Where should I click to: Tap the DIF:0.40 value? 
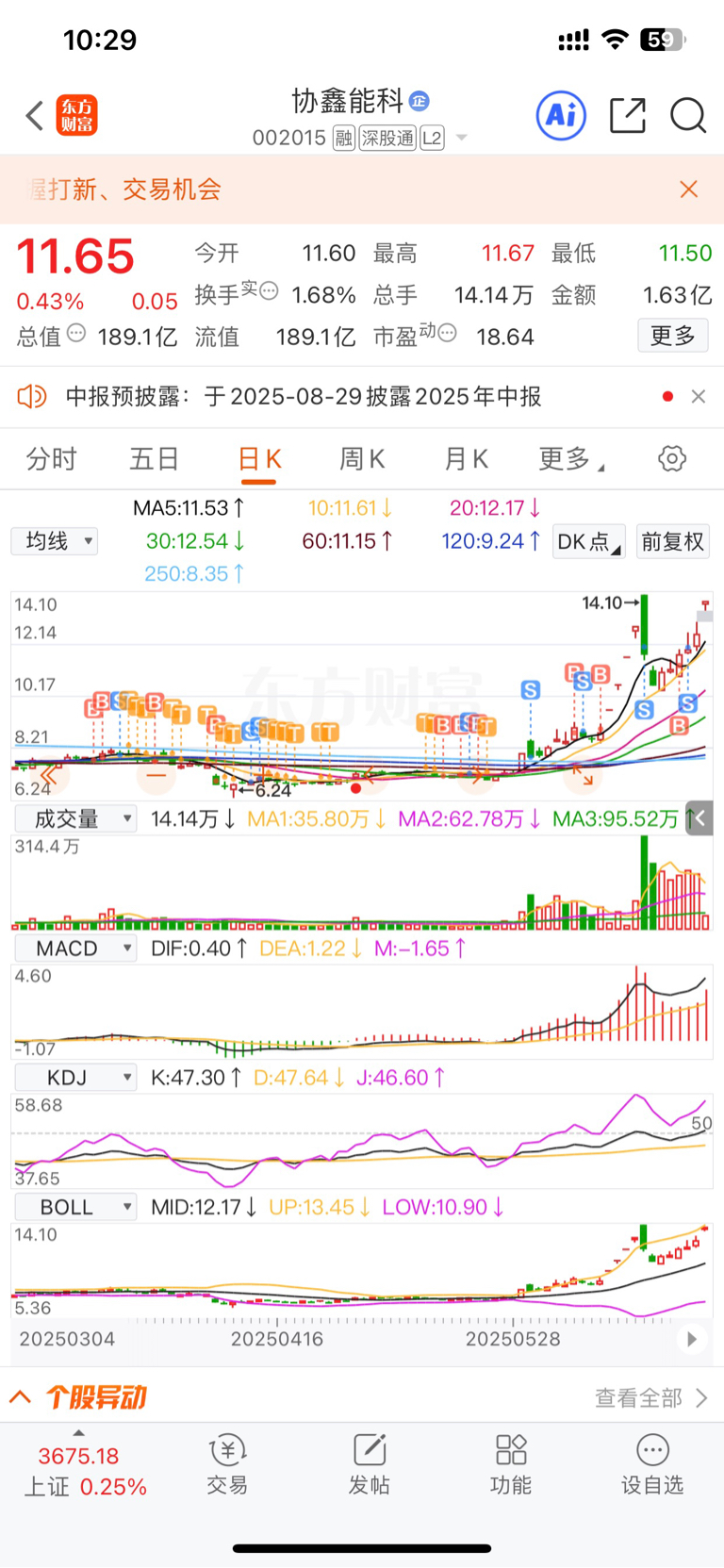pyautogui.click(x=199, y=949)
